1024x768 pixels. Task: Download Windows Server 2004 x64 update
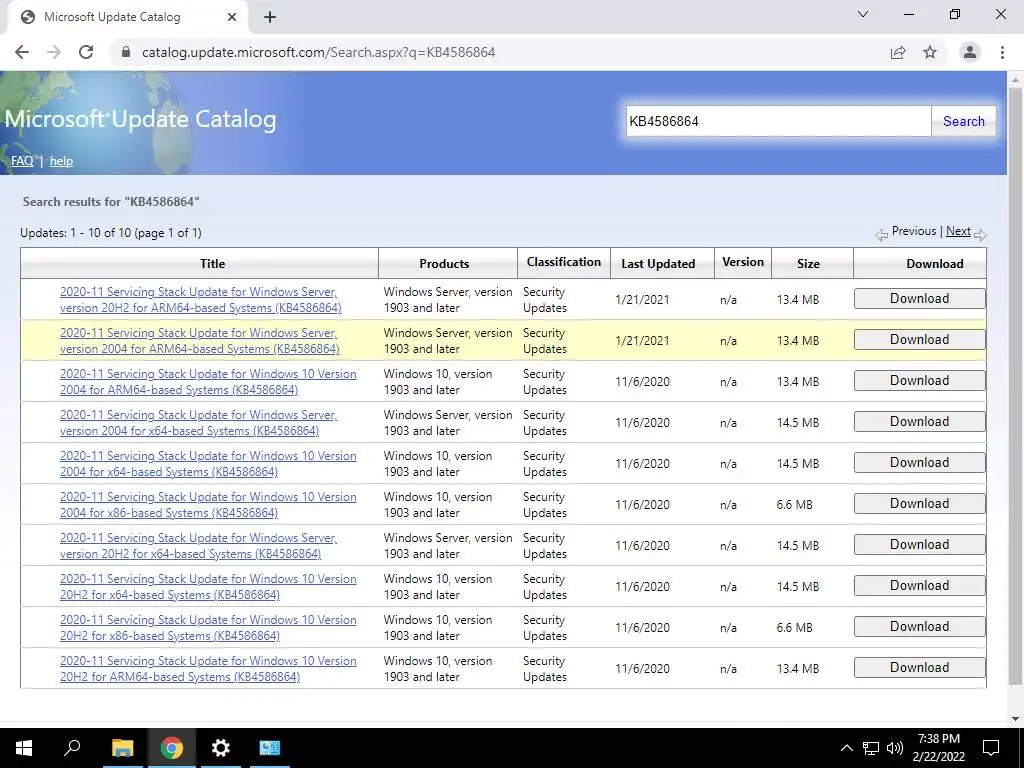(919, 421)
